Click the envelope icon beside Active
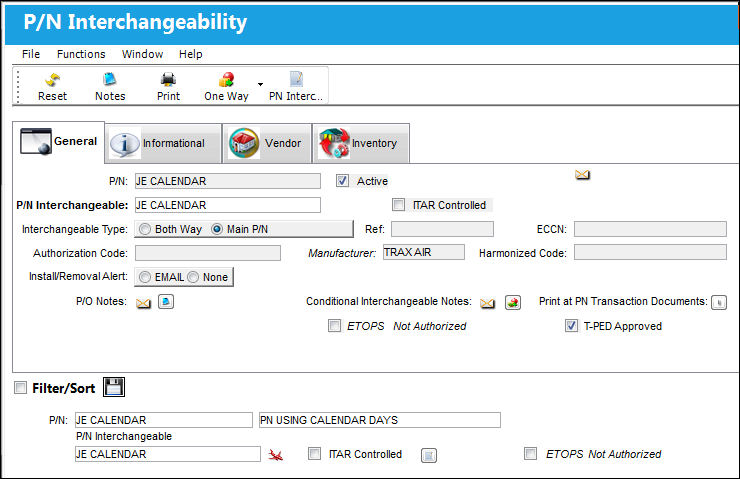The image size is (740, 479). click(x=582, y=175)
